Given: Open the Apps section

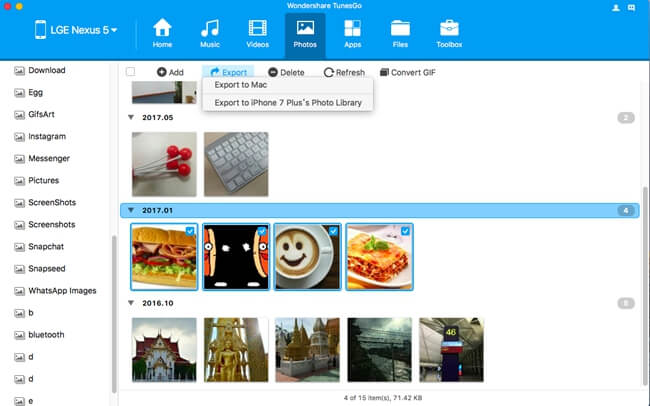Looking at the screenshot, I should point(352,34).
